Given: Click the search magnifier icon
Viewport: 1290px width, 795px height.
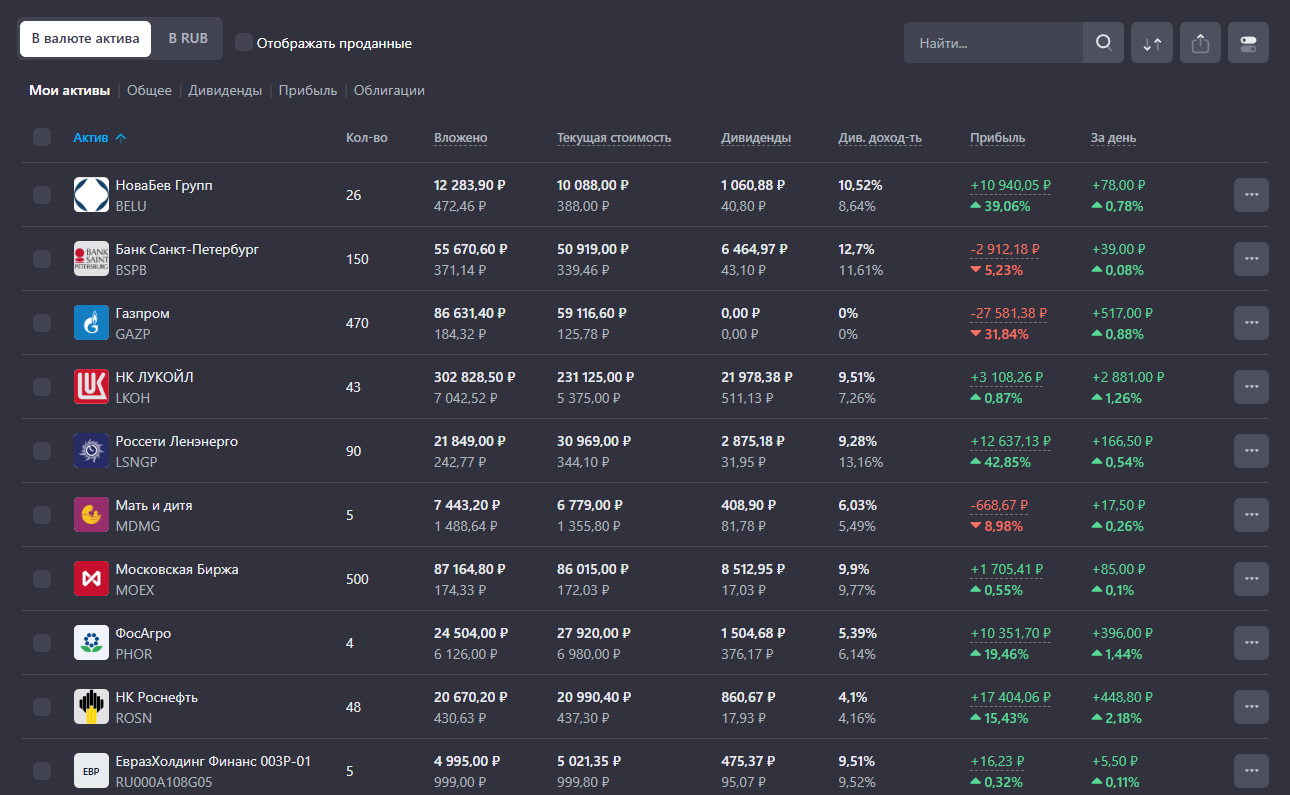Looking at the screenshot, I should (1103, 43).
